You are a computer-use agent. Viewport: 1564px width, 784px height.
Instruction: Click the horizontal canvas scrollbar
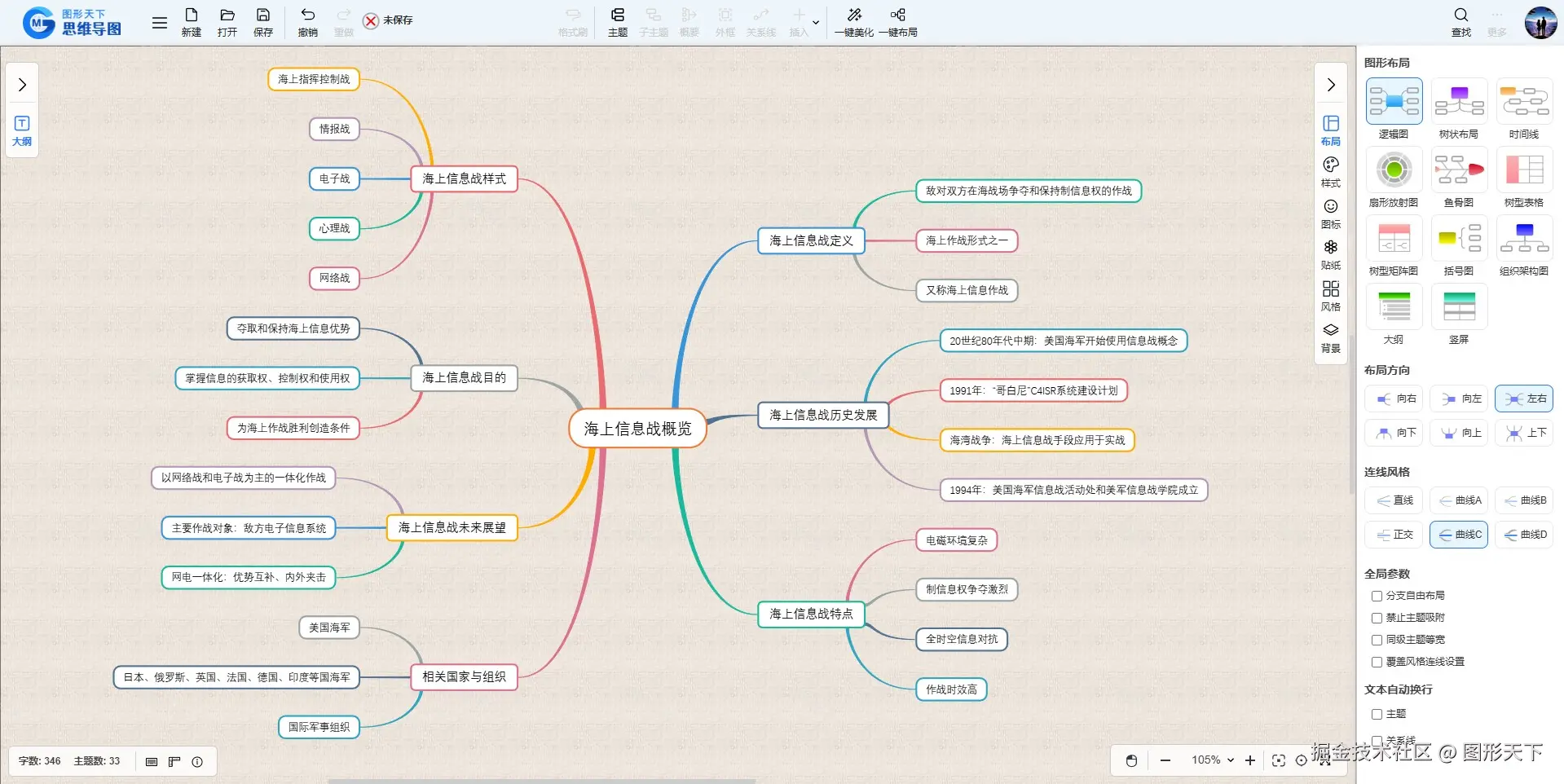(x=541, y=781)
